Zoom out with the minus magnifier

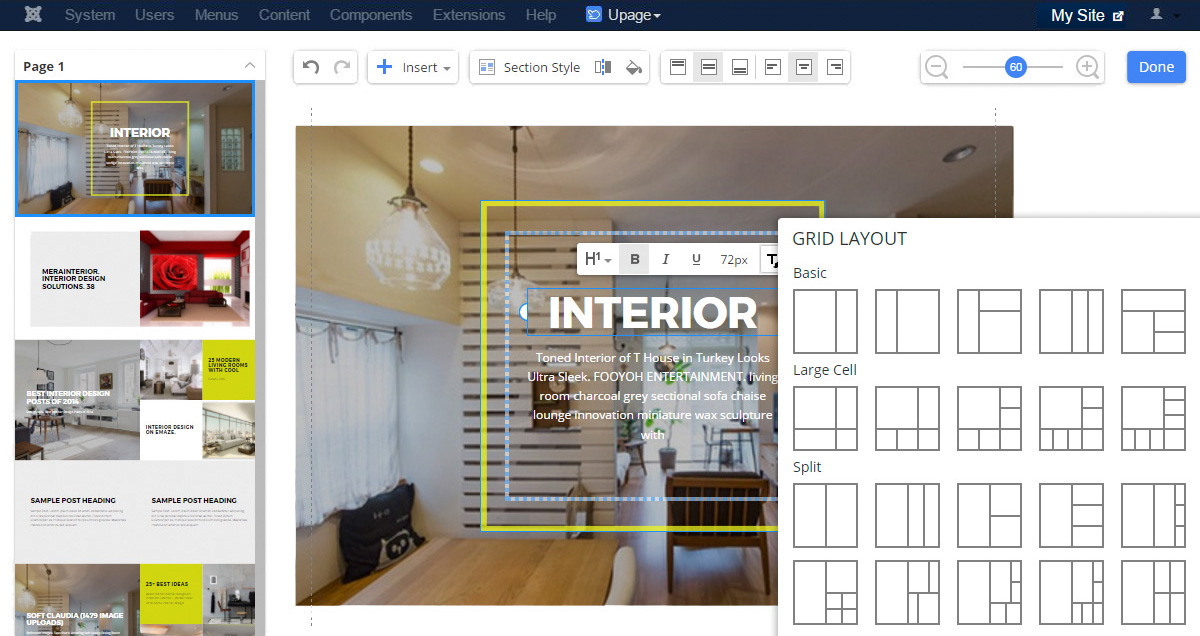point(937,67)
